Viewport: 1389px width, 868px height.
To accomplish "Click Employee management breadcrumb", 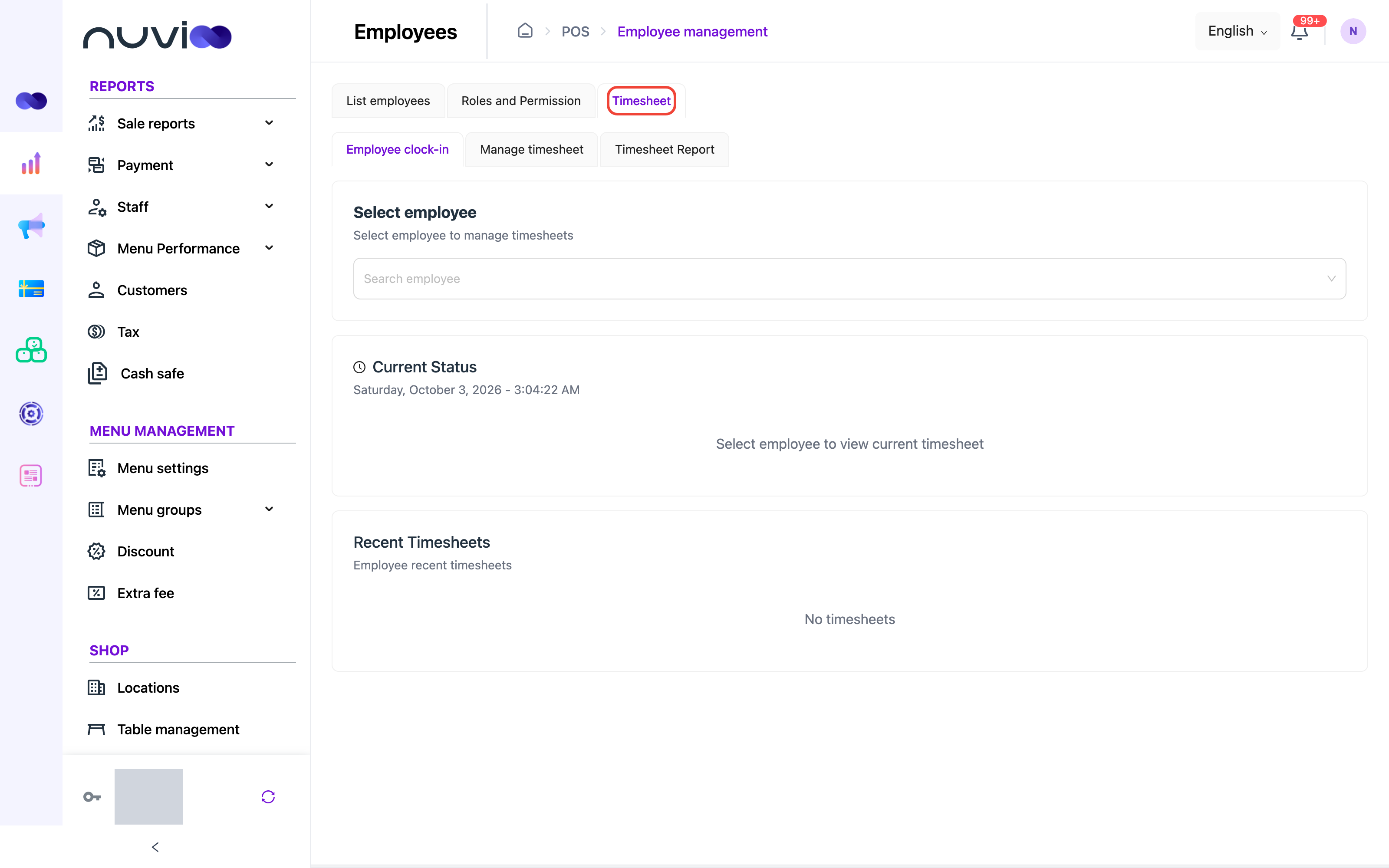I will click(692, 32).
